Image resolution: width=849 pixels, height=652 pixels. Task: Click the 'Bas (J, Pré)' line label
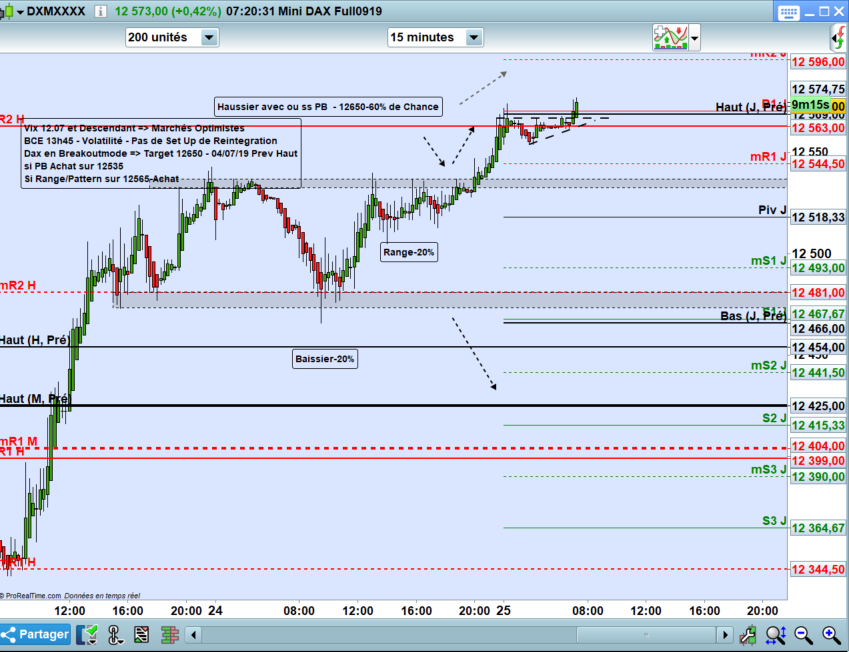coord(753,316)
